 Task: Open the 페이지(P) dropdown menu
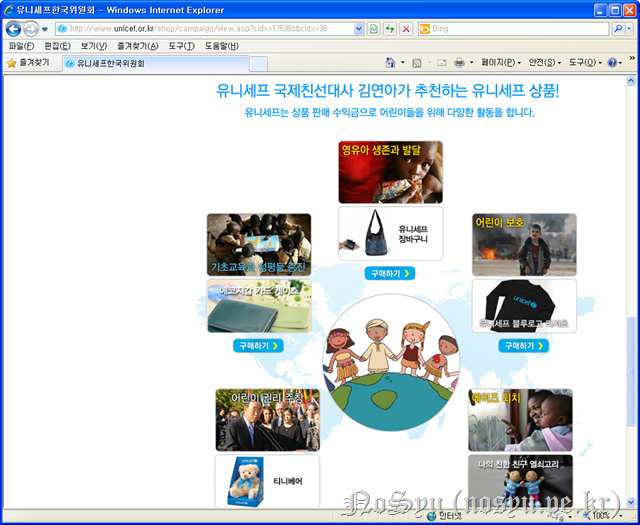coord(499,62)
